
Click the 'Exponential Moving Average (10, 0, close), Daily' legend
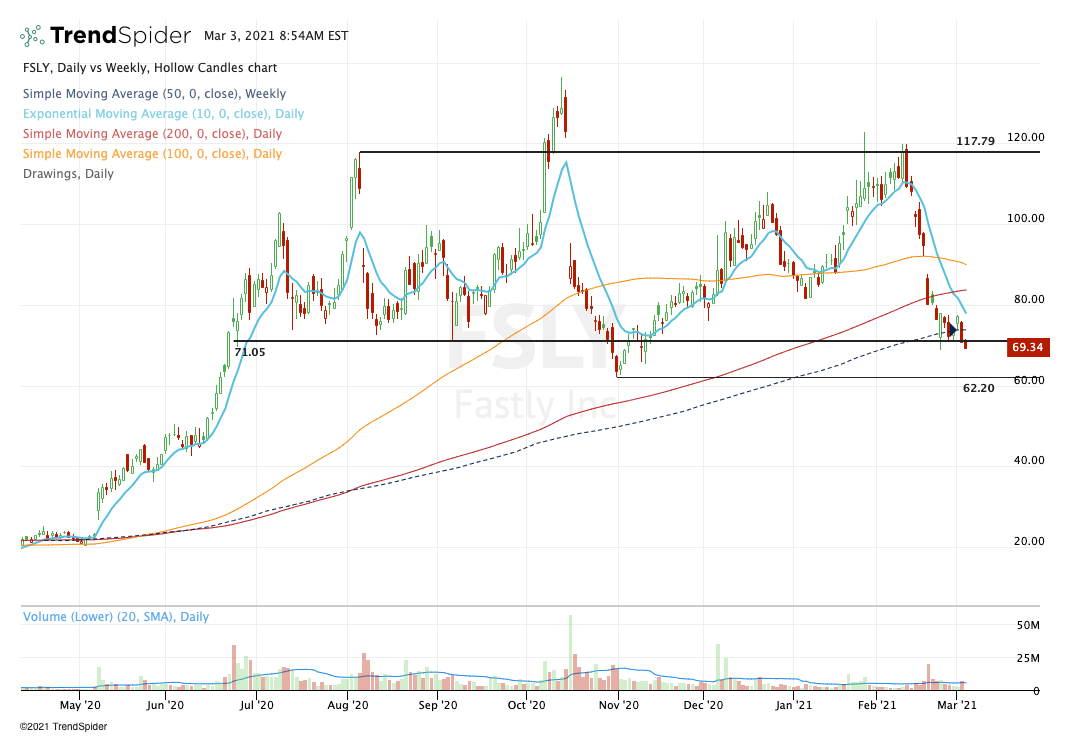click(x=163, y=114)
